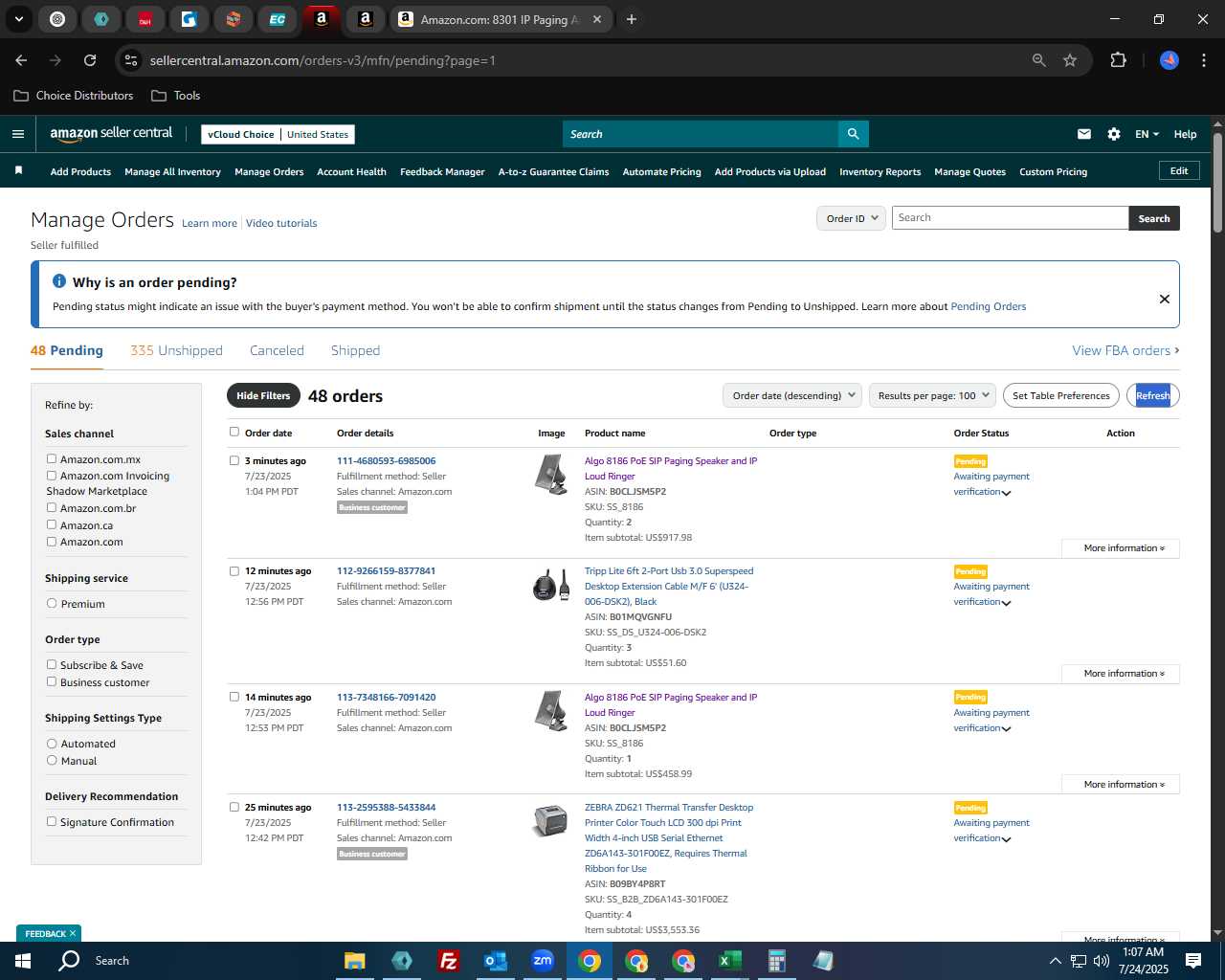Open the Results per page dropdown
Screen dimensions: 1225x980
coord(932,395)
